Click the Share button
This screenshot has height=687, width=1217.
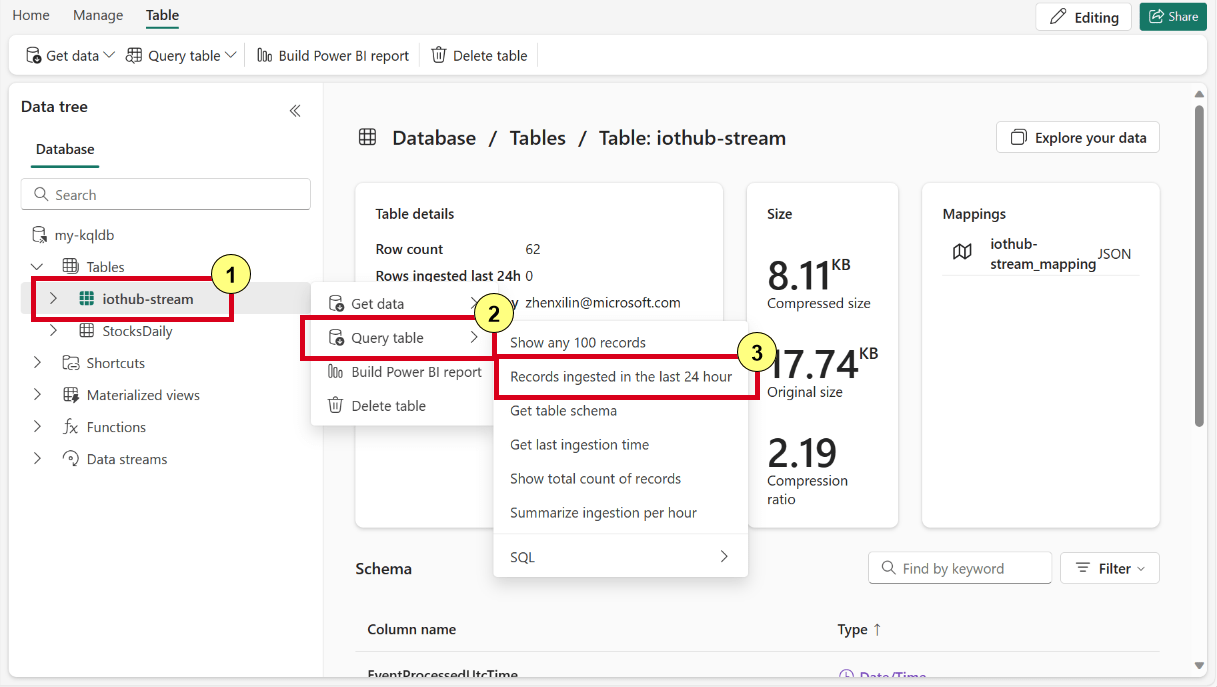1172,17
